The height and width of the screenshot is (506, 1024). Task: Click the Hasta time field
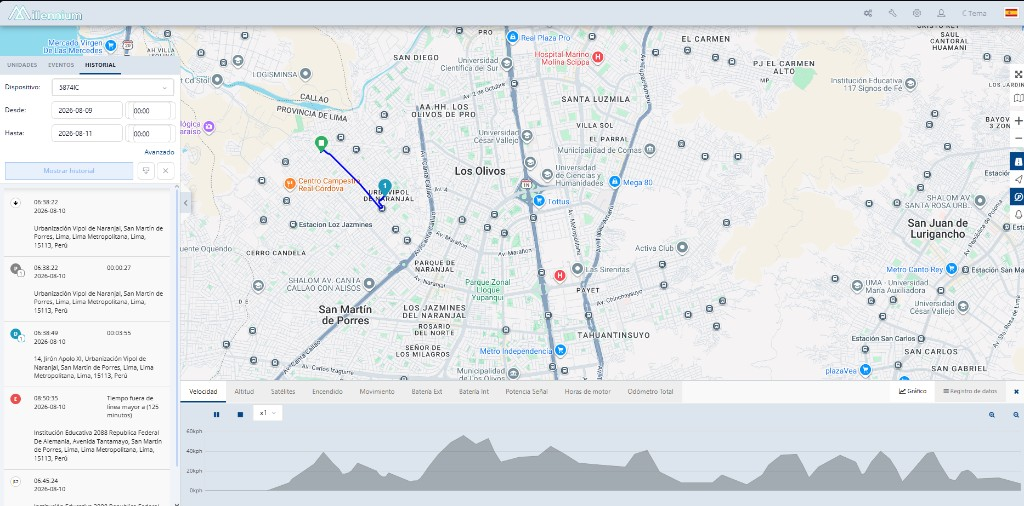pyautogui.click(x=150, y=133)
